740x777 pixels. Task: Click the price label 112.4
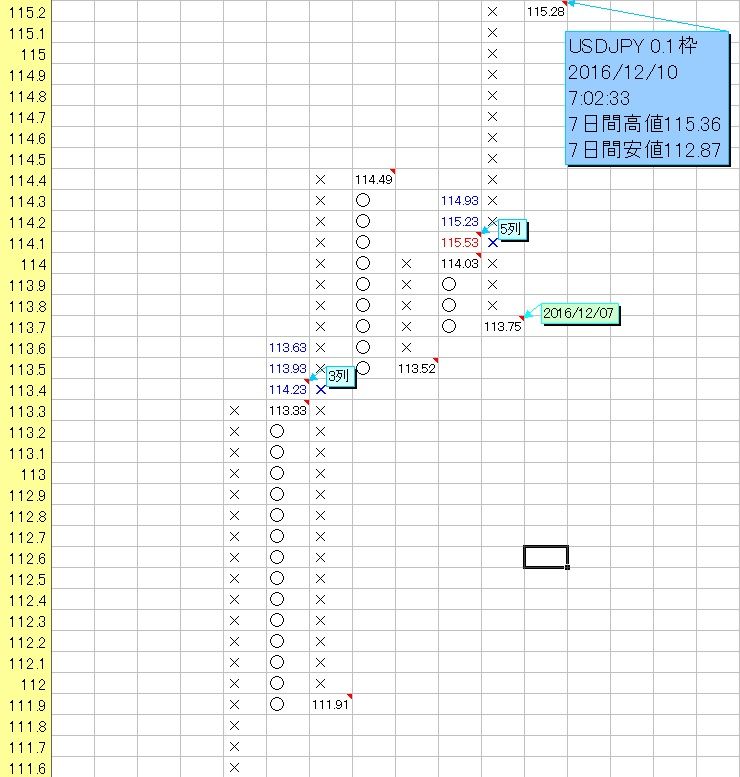[x=27, y=601]
